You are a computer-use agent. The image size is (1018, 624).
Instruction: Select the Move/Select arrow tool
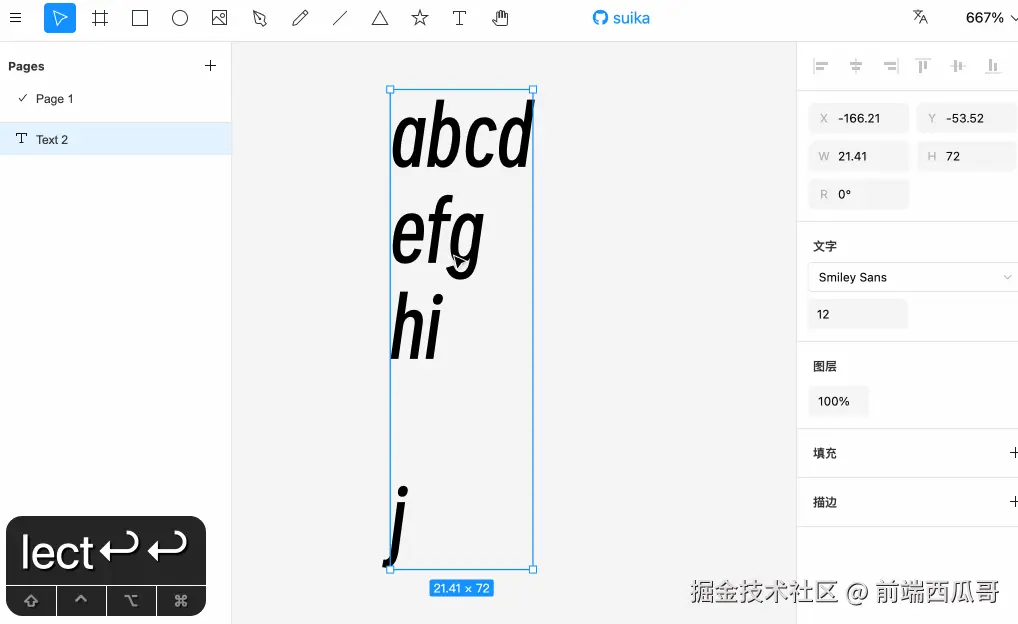tap(60, 18)
